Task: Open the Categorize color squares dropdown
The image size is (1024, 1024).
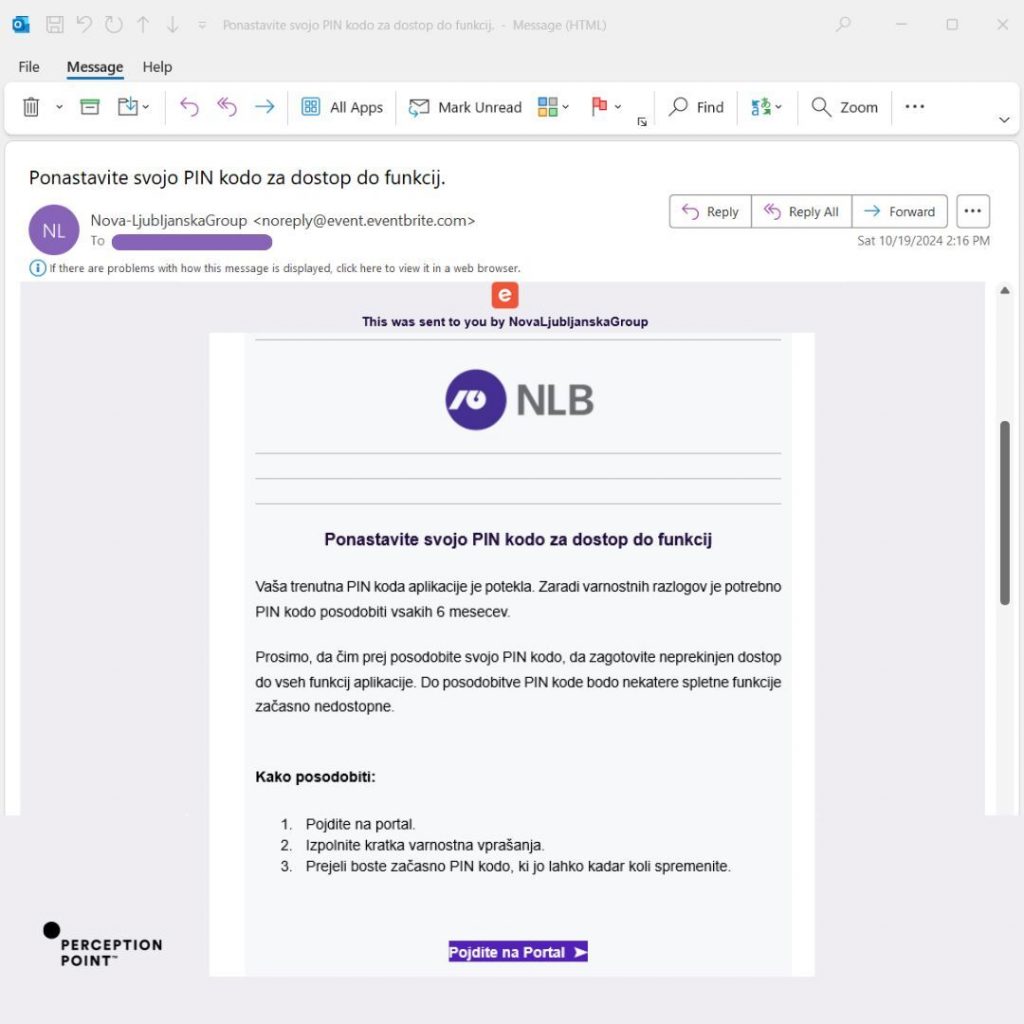Action: (552, 106)
